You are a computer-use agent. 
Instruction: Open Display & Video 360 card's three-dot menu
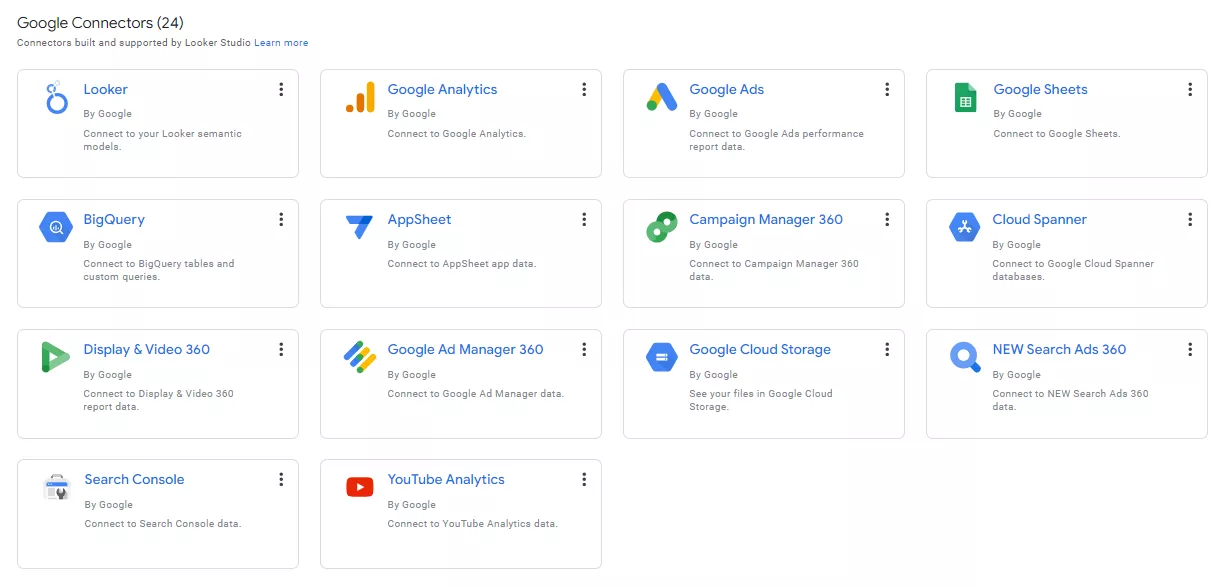[281, 350]
